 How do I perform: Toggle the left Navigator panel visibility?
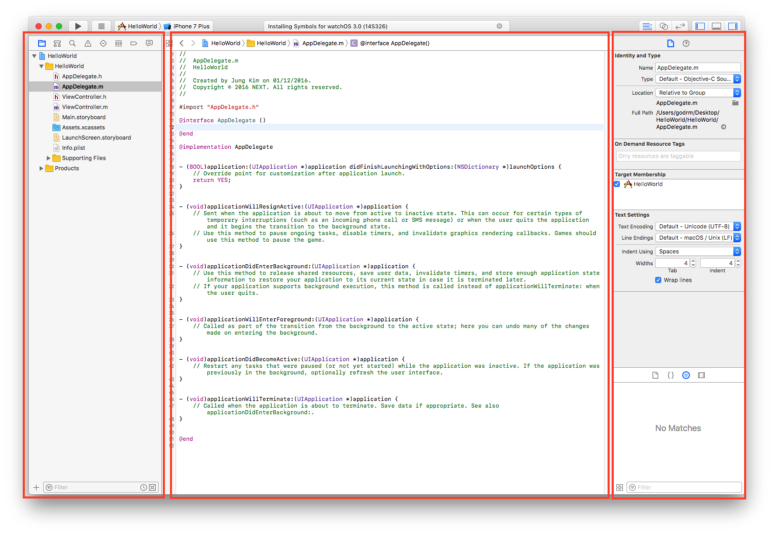[x=700, y=26]
